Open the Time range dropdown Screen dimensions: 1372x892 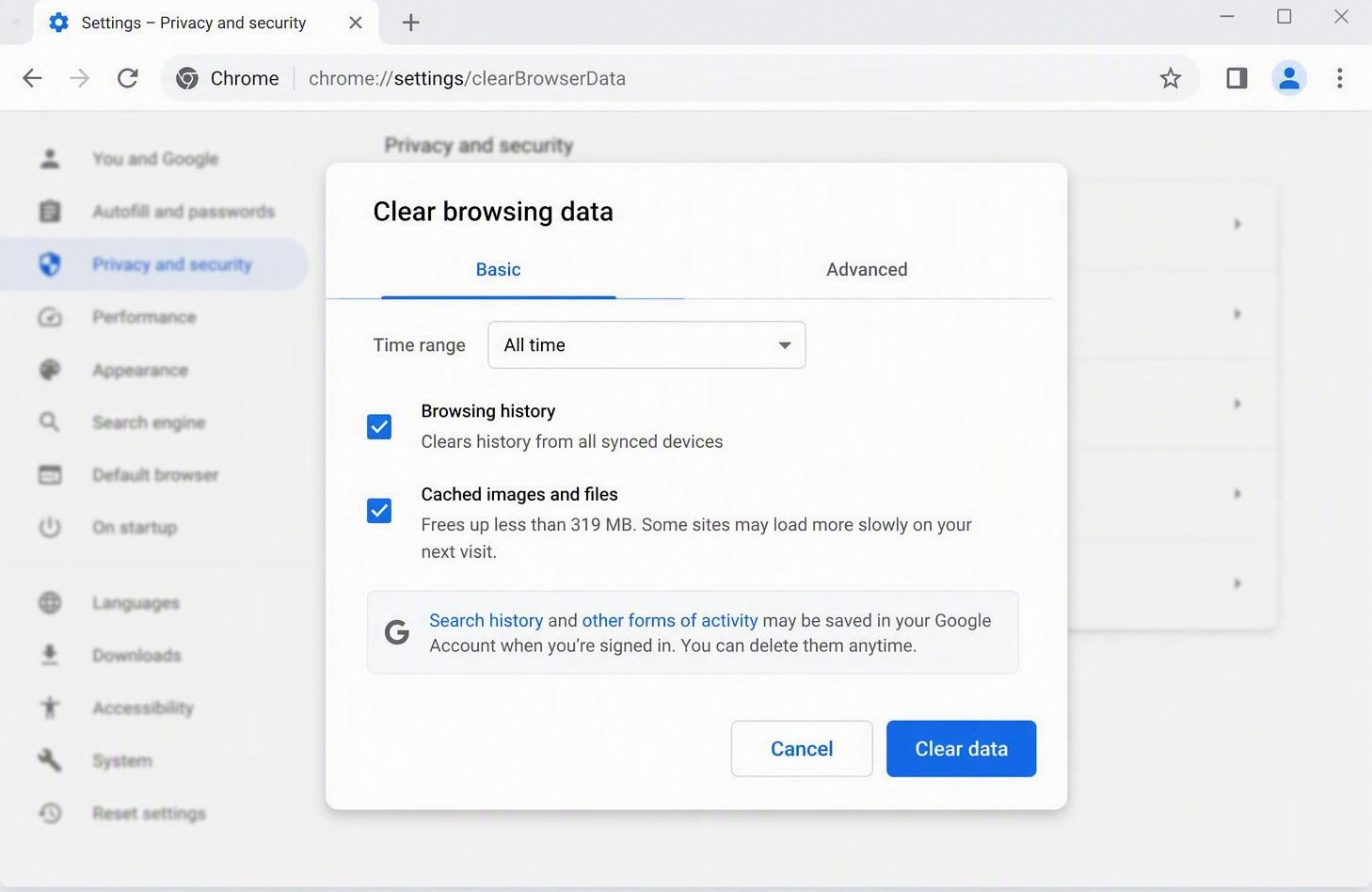646,344
